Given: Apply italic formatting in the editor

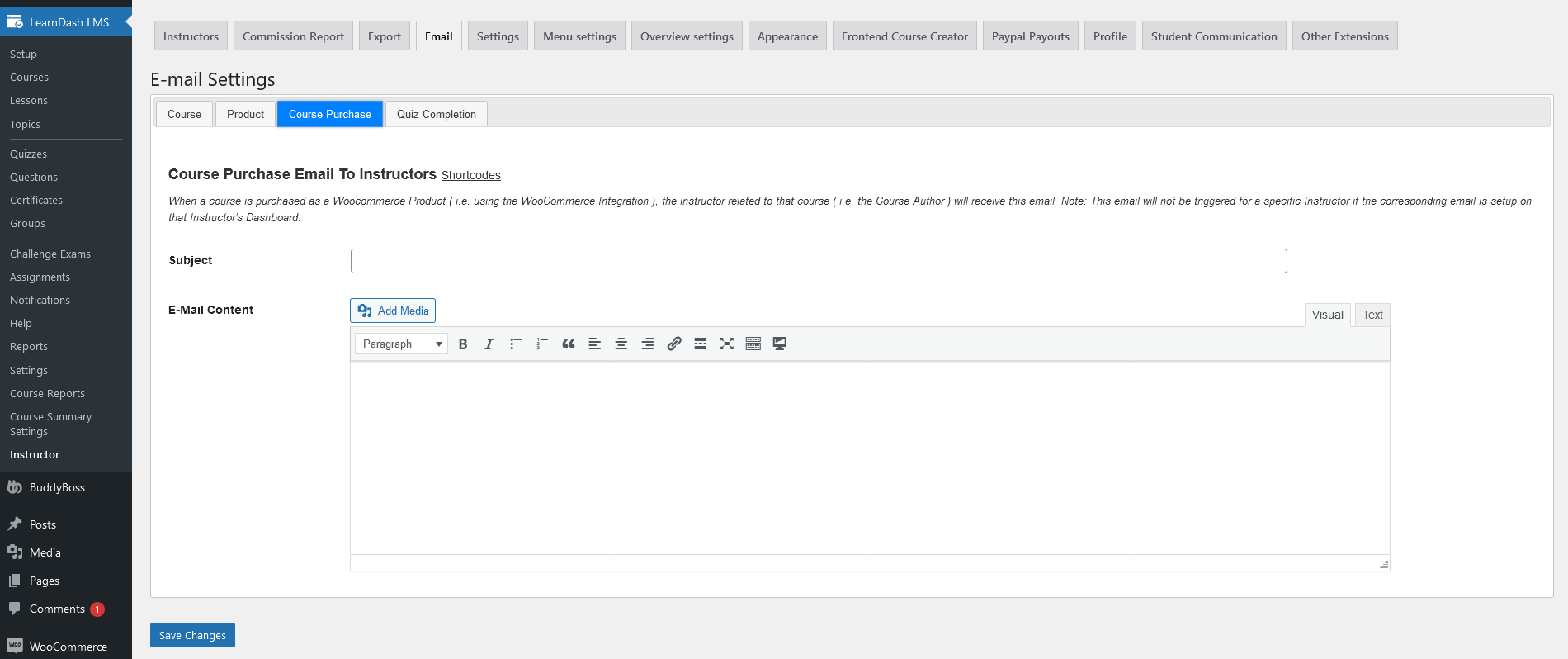Looking at the screenshot, I should coord(489,344).
